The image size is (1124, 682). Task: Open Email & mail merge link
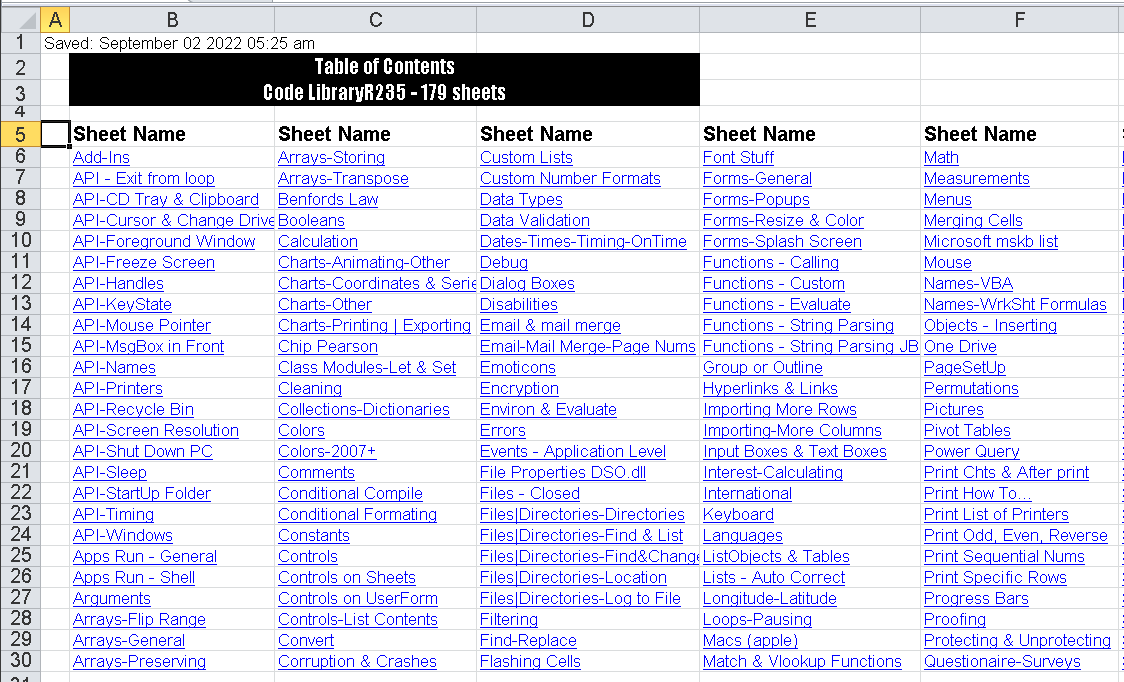pos(550,326)
